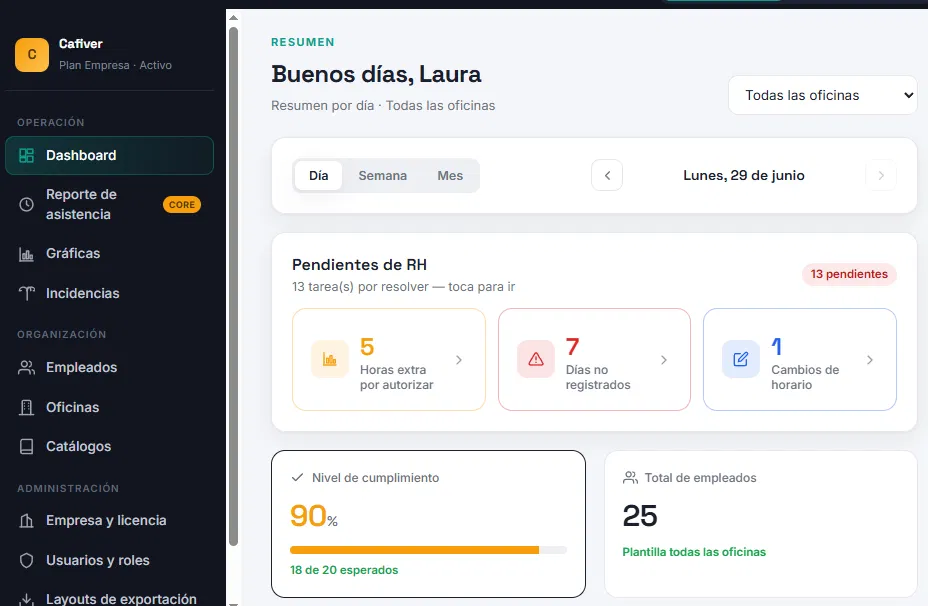The width and height of the screenshot is (928, 606).
Task: Click the 18 de 20 esperados text
Action: coord(344,570)
